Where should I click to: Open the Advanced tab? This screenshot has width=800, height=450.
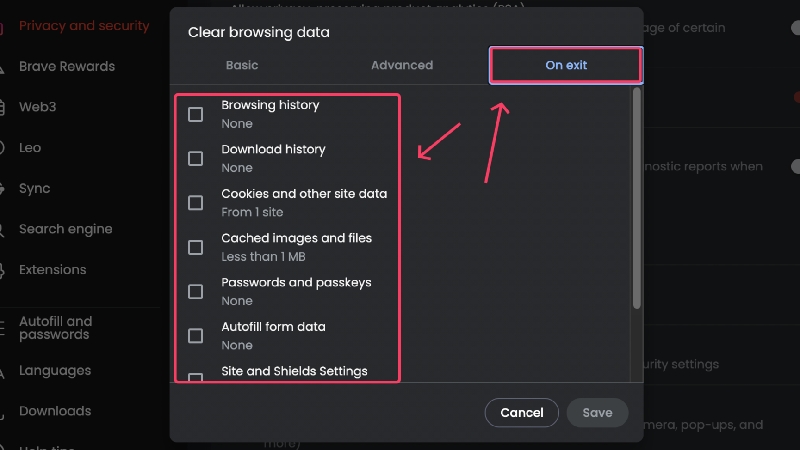coord(402,65)
